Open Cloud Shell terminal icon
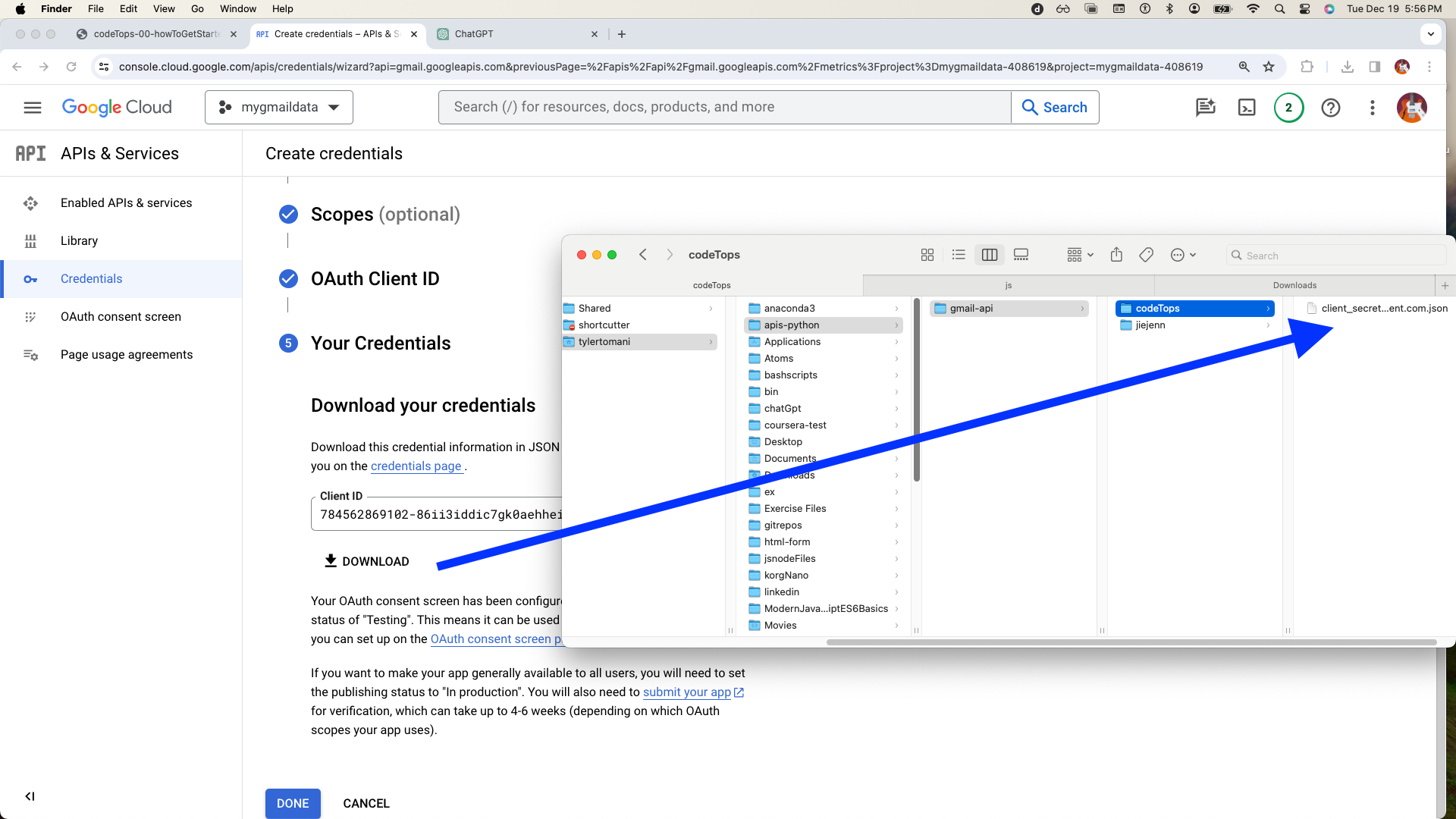The image size is (1456, 819). 1247,108
